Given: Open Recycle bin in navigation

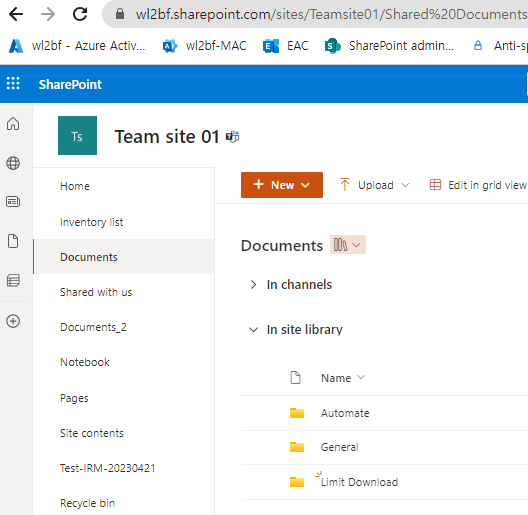Looking at the screenshot, I should (x=87, y=503).
